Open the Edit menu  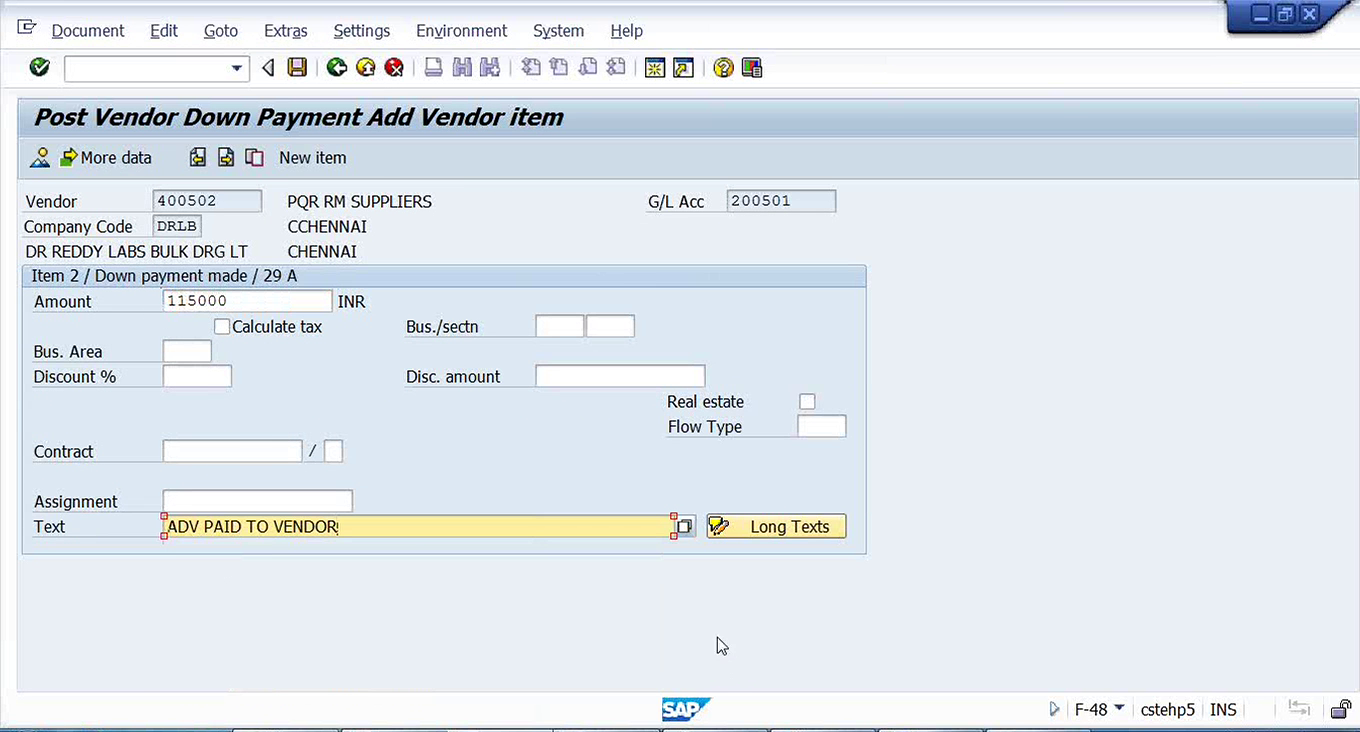click(x=164, y=30)
